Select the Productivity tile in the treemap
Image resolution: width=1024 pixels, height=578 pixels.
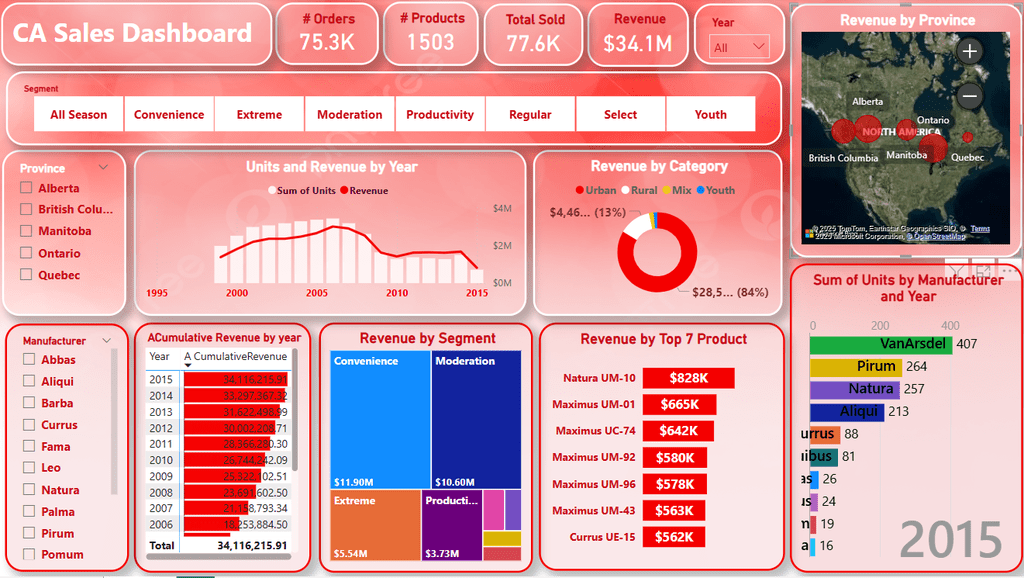tap(452, 525)
